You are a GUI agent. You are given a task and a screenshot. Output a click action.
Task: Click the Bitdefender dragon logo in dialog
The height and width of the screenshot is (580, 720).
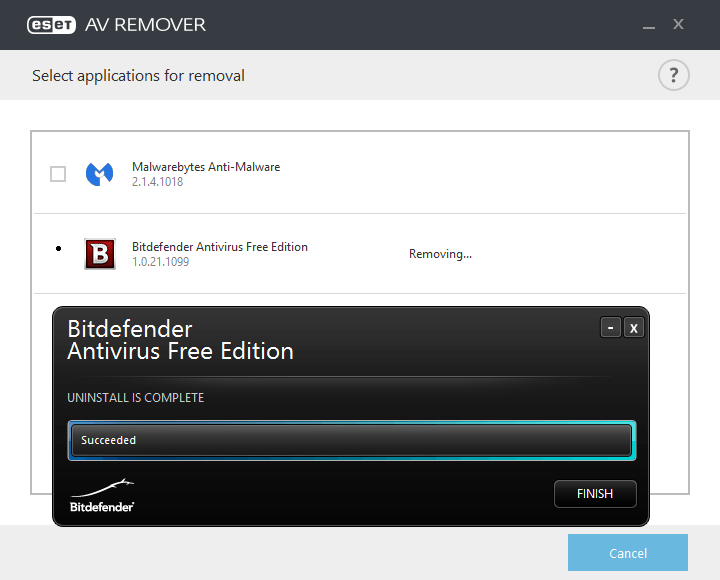click(102, 496)
